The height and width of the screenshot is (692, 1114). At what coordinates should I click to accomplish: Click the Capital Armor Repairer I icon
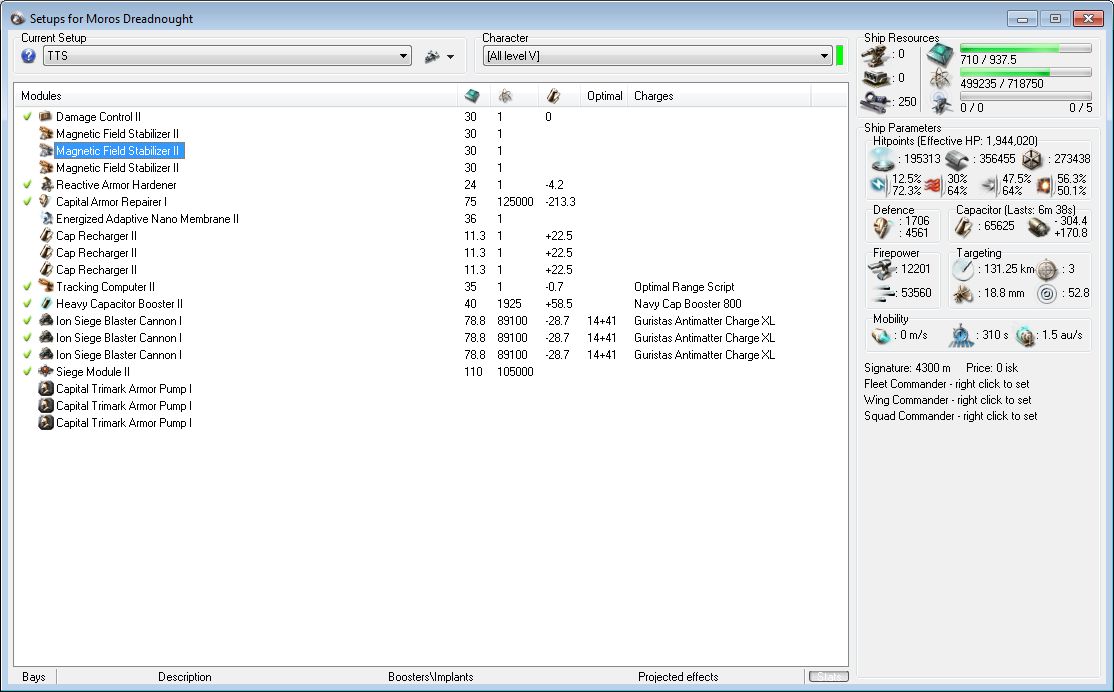46,202
